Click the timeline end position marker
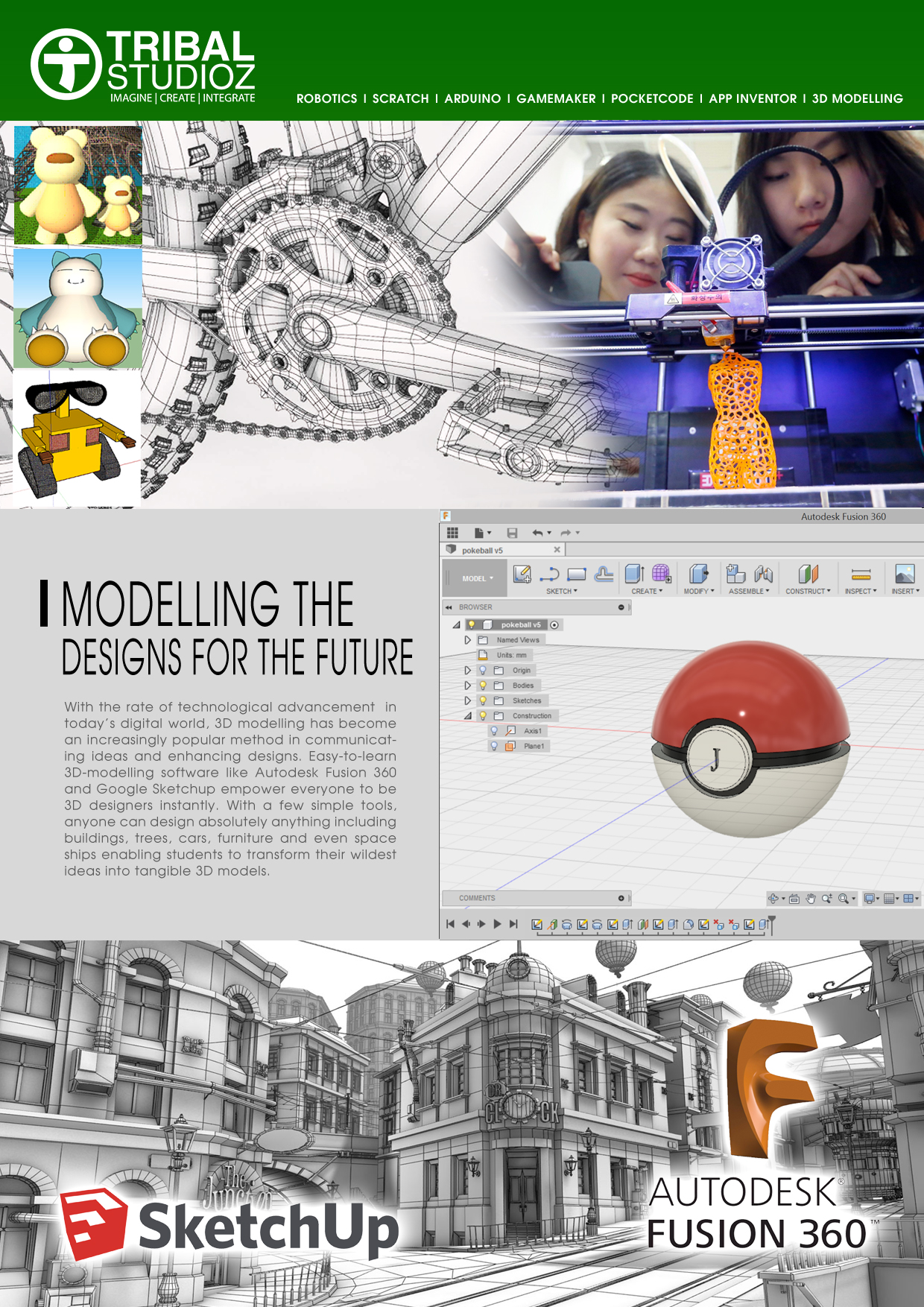The height and width of the screenshot is (1307, 924). click(772, 924)
